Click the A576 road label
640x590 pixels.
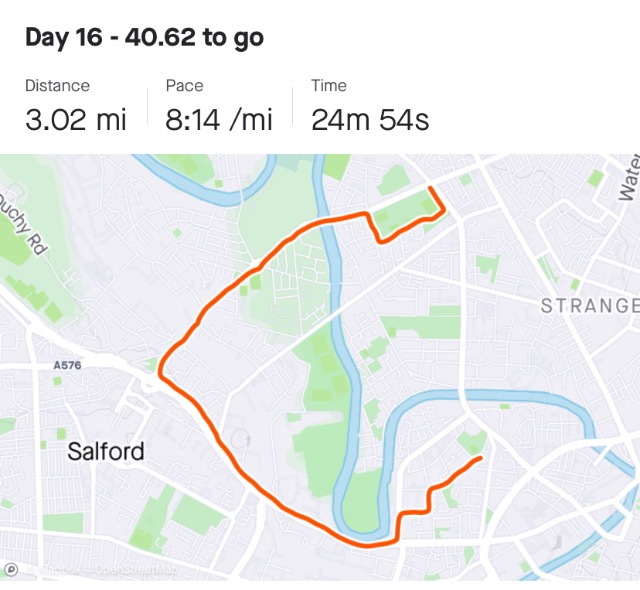coord(67,365)
